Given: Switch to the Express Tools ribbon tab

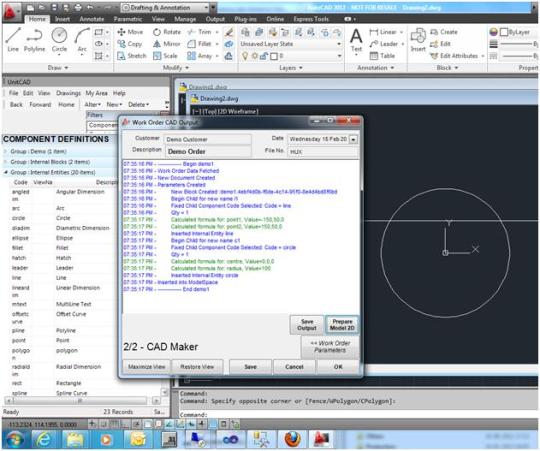Looking at the screenshot, I should coord(311,19).
